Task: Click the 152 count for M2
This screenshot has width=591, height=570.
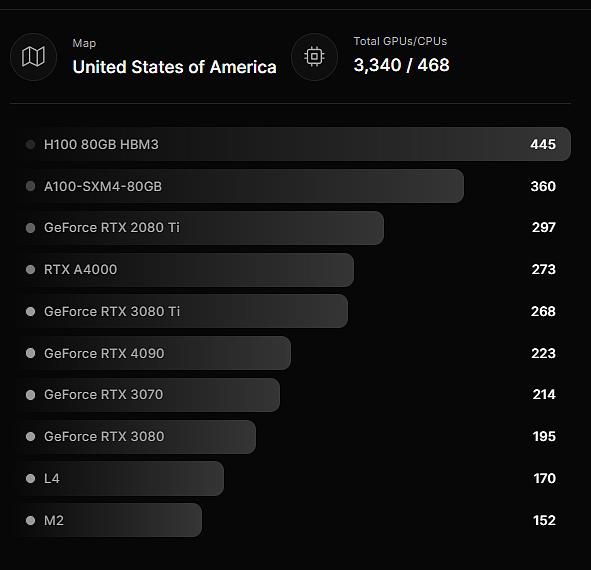Action: tap(545, 521)
